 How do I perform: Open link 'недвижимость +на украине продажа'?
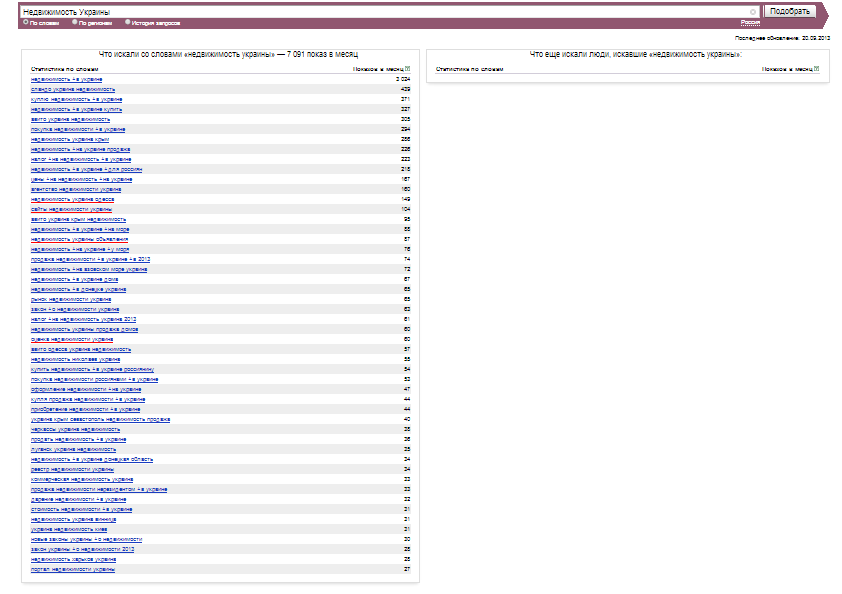[x=81, y=149]
